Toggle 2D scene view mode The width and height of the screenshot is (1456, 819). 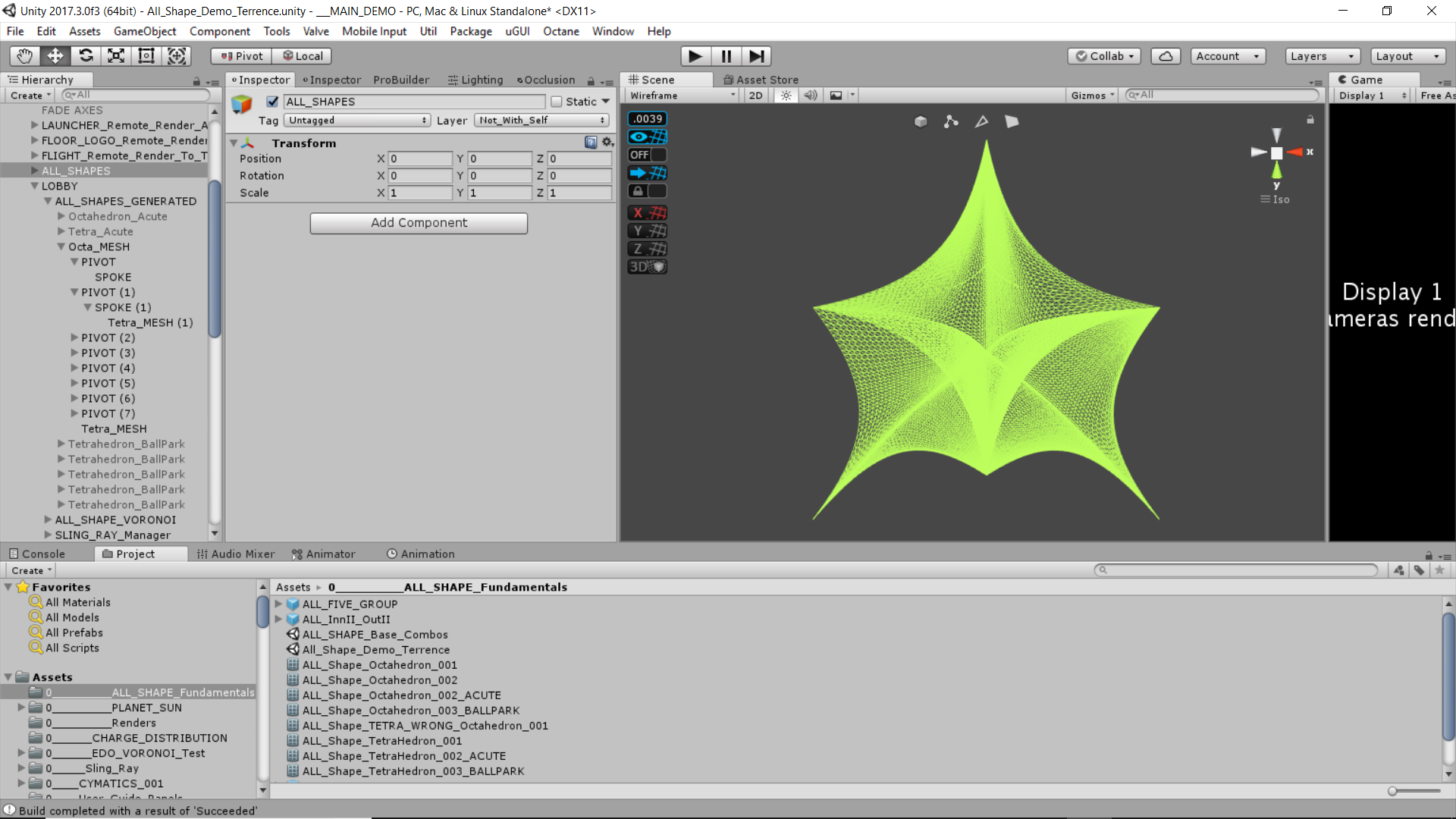755,96
